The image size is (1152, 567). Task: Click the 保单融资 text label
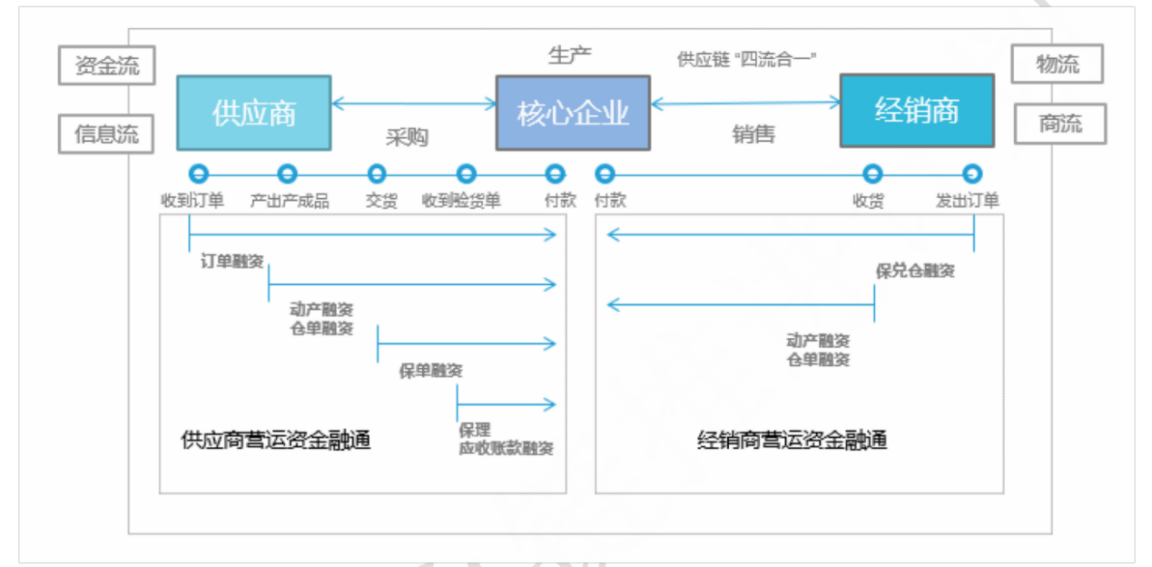(431, 371)
